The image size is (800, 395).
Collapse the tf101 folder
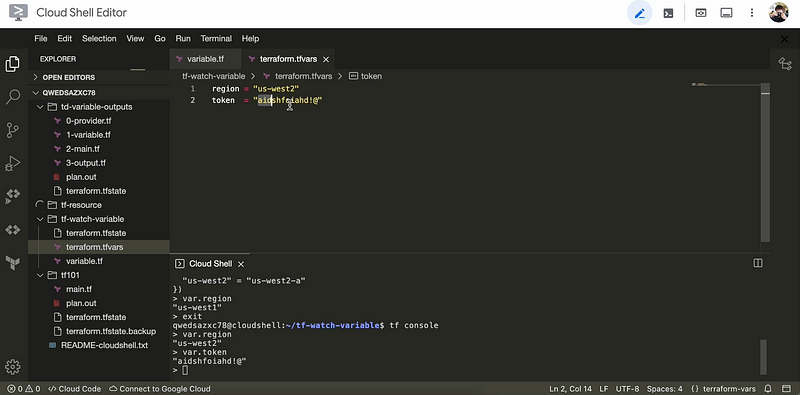click(x=98, y=275)
